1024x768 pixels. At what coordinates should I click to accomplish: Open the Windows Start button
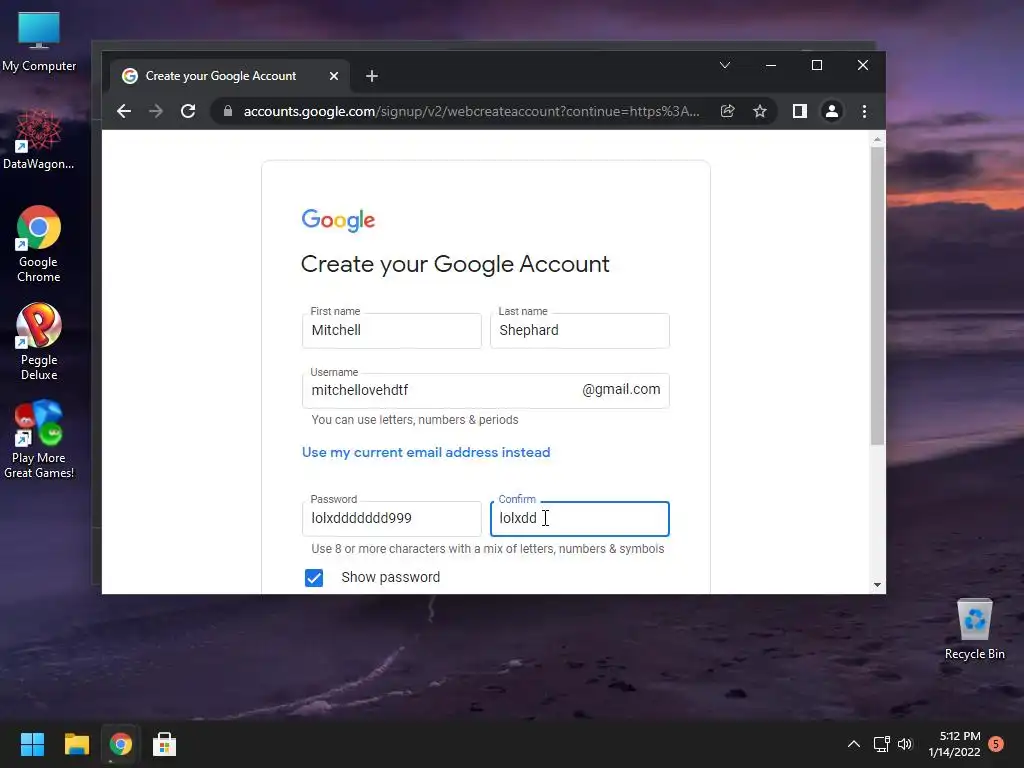coord(32,744)
